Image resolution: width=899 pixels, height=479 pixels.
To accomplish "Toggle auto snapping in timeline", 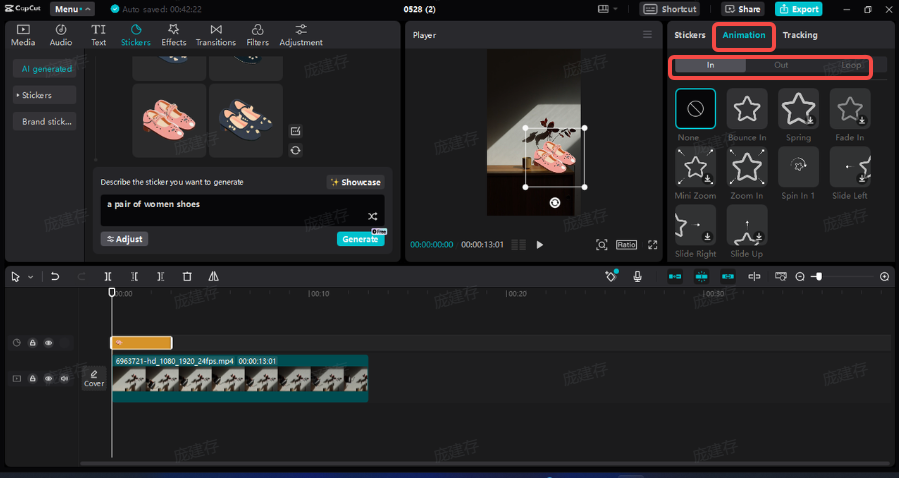I will click(x=701, y=277).
